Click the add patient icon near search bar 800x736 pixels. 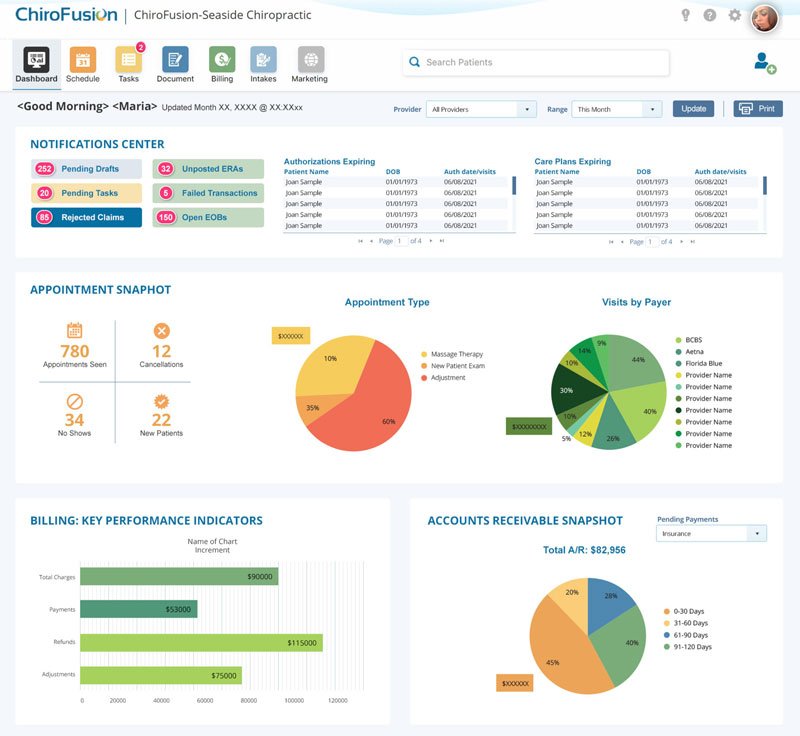[x=762, y=61]
